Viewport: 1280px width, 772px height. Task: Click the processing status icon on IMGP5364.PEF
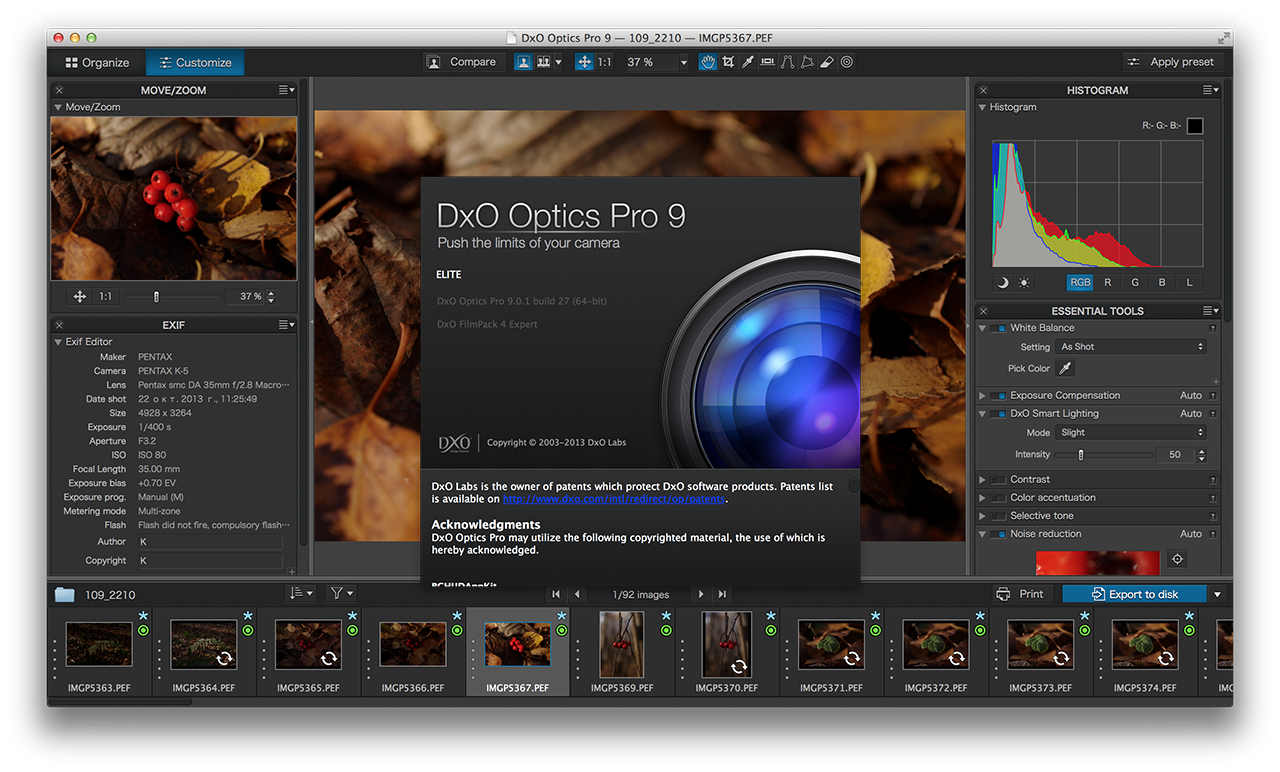225,658
